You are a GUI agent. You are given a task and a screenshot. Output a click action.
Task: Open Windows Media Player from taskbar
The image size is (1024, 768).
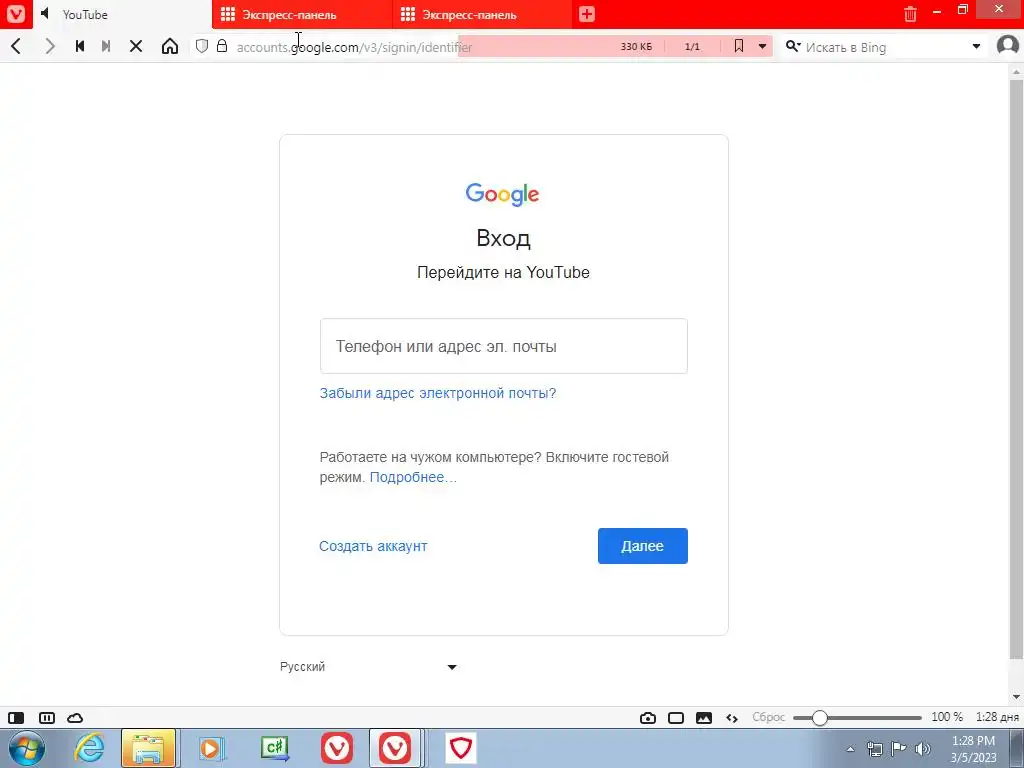point(211,748)
